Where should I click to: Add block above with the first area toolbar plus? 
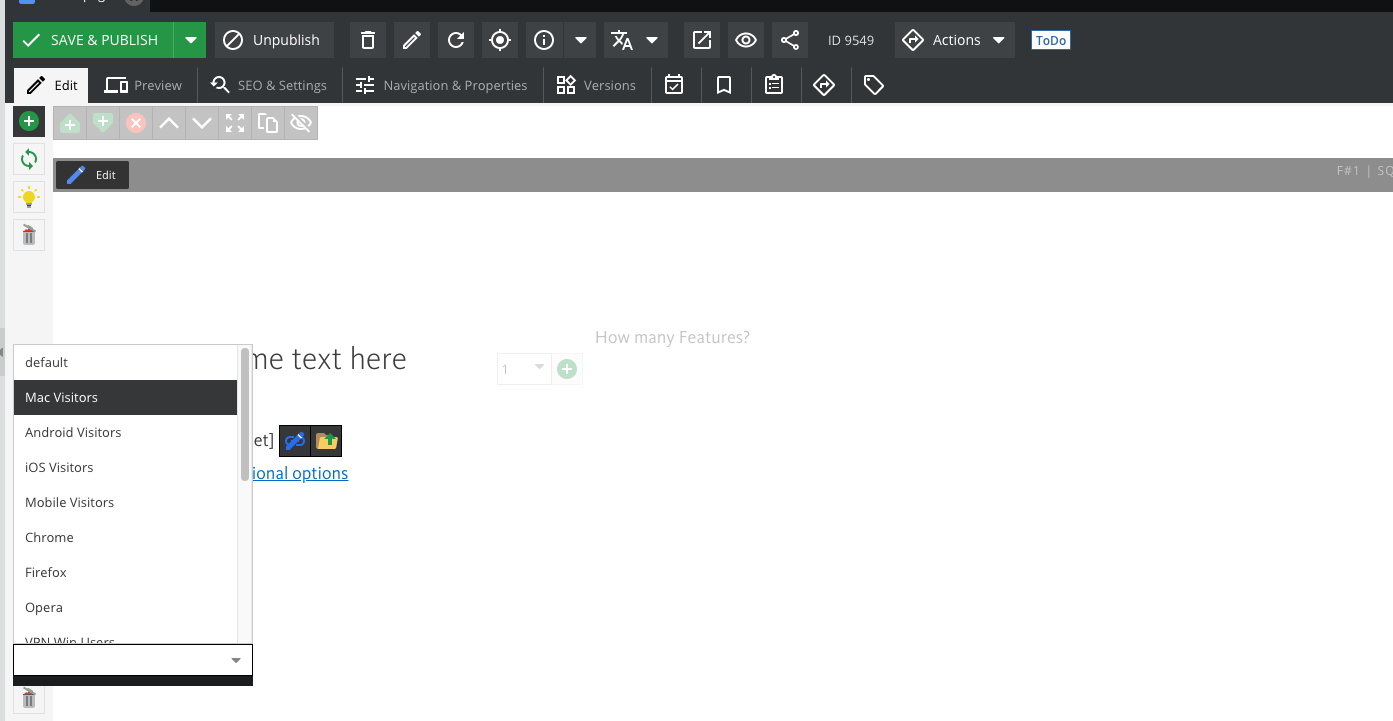click(x=70, y=123)
